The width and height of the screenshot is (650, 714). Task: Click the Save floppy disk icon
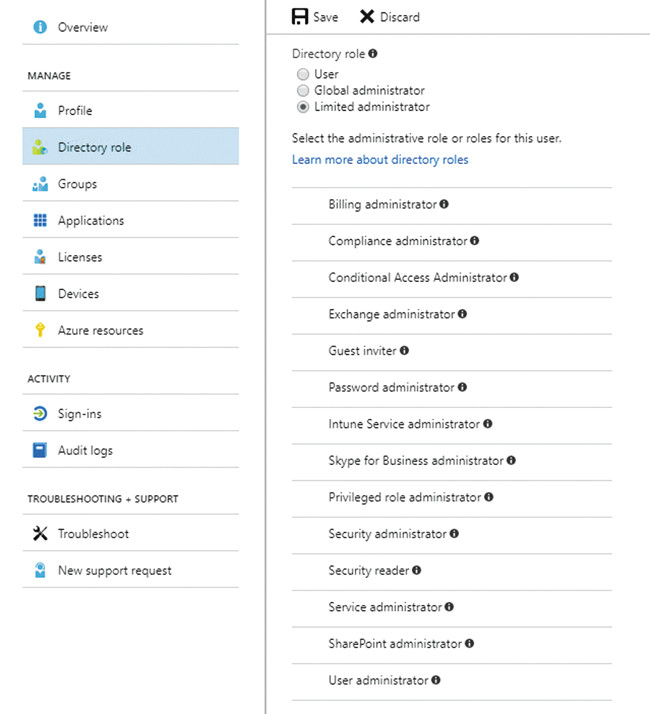click(x=299, y=17)
